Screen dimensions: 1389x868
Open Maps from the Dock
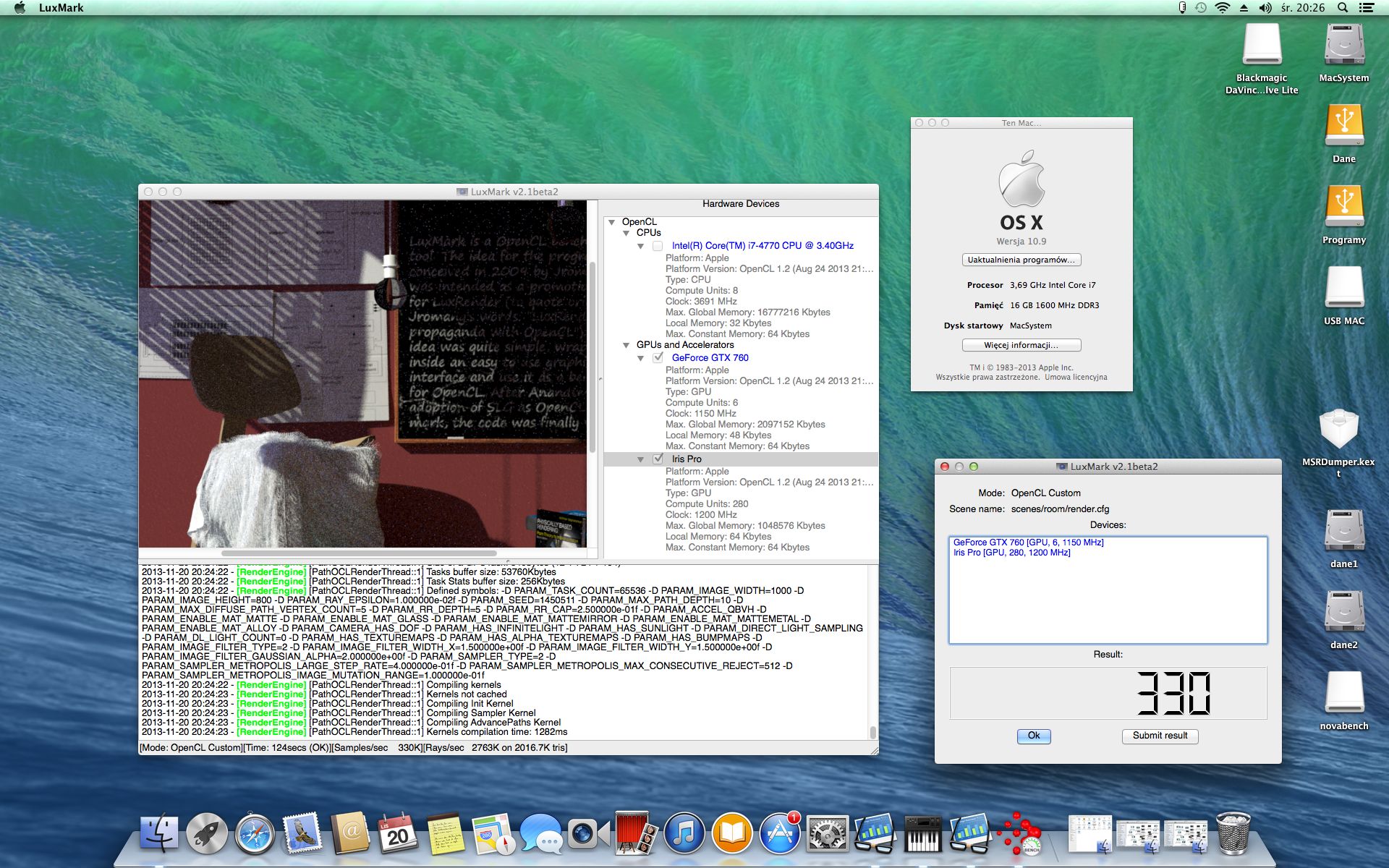tap(493, 833)
